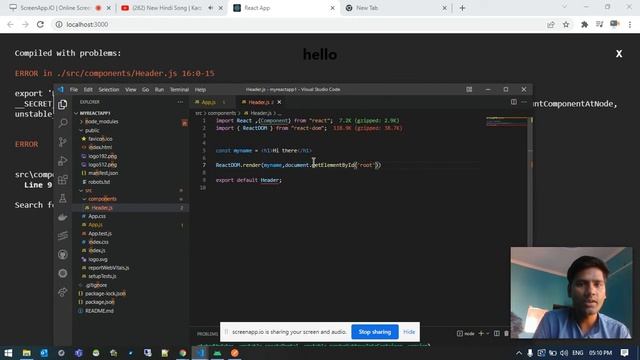Open the Docker whale icon in activity bar

(62, 217)
